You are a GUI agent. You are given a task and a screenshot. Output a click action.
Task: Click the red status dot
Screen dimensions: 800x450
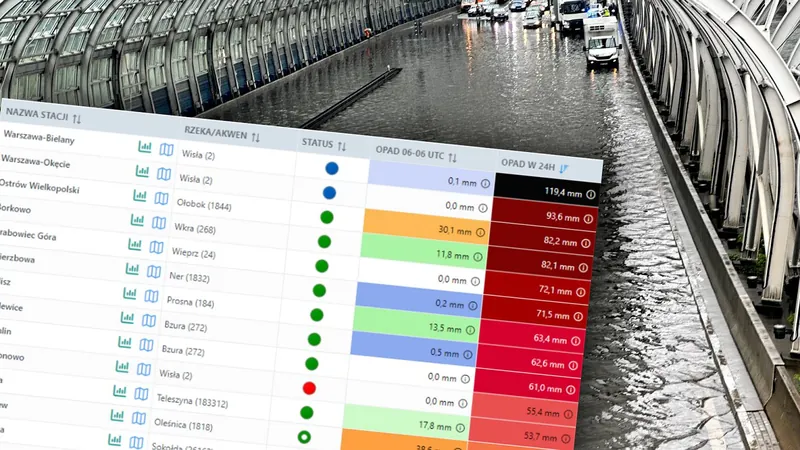309,387
